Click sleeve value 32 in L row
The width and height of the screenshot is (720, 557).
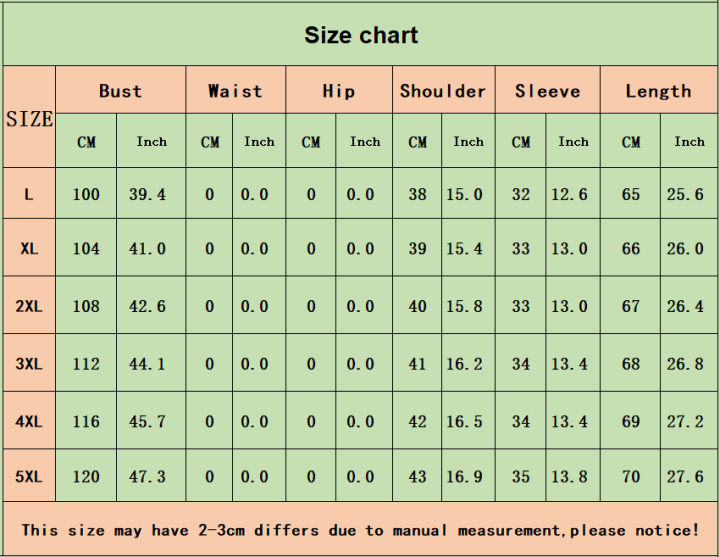click(x=521, y=194)
